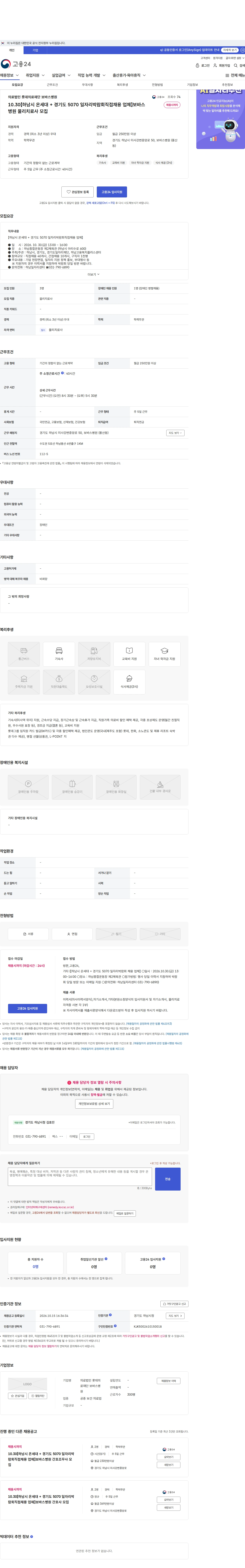Image resolution: width=245 pixels, height=1568 pixels.
Task: Switch to the 복리후생 tab
Action: [122, 85]
